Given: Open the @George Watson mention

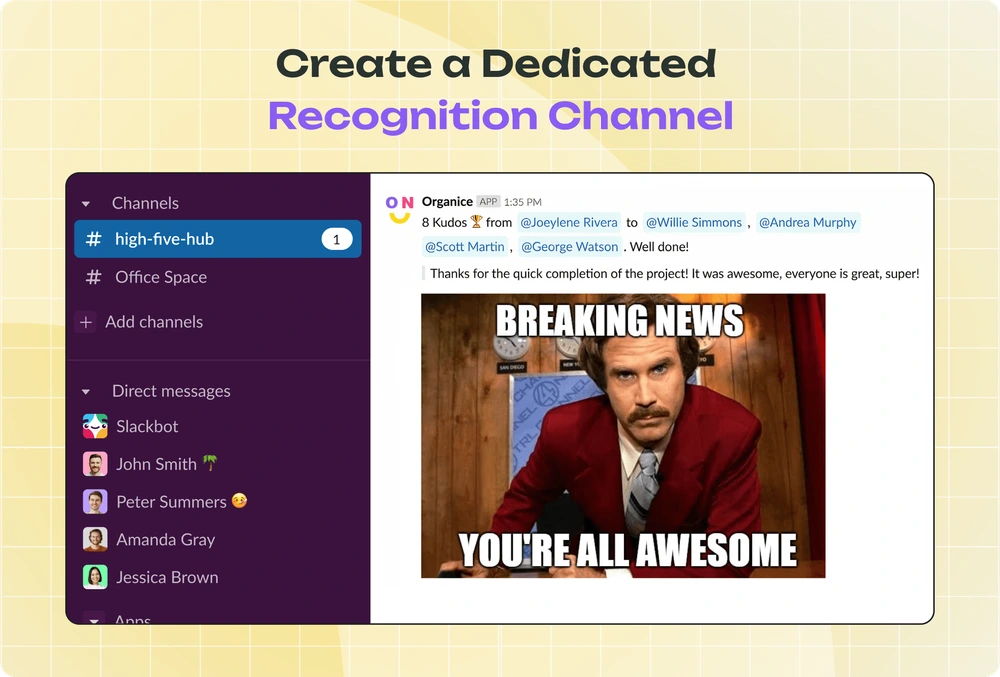Looking at the screenshot, I should [570, 247].
